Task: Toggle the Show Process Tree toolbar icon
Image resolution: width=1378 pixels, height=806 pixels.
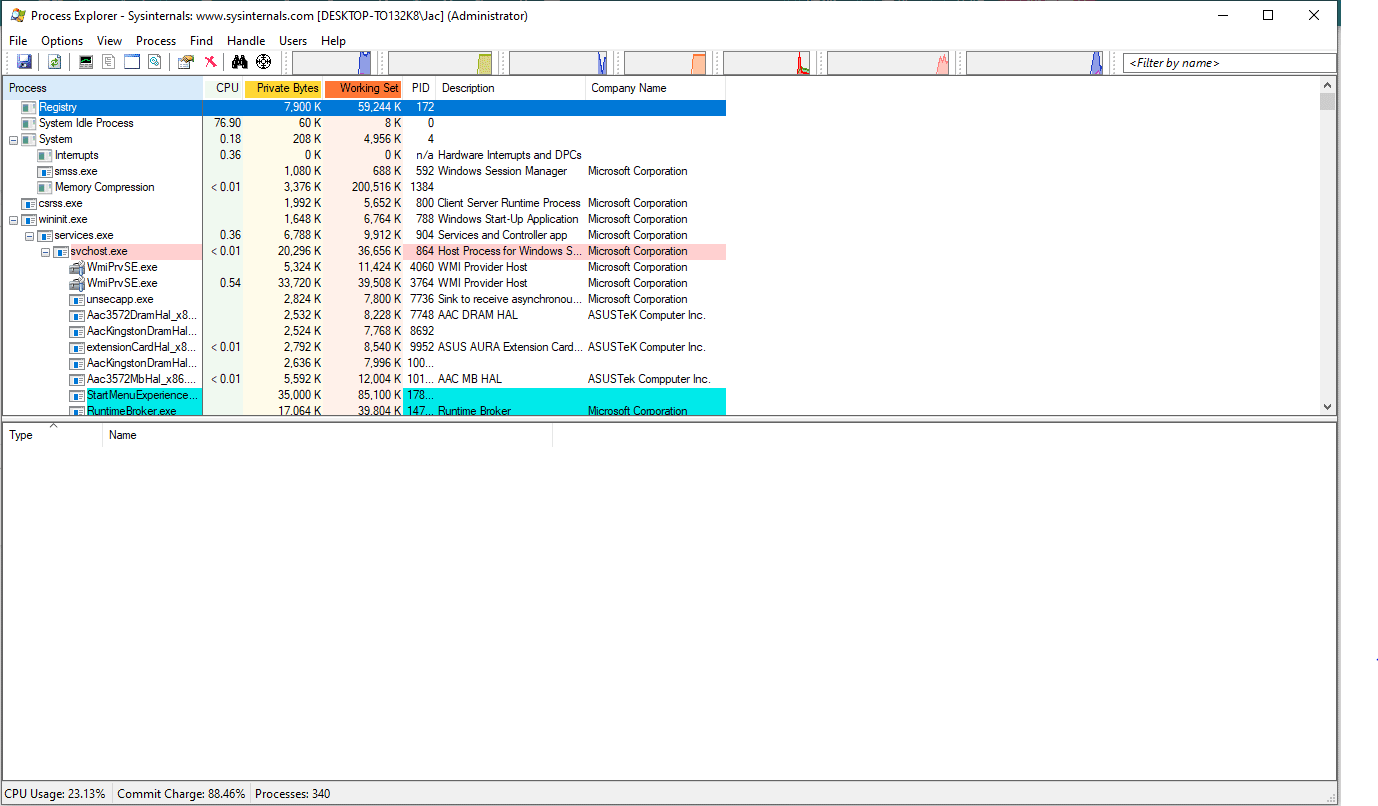Action: click(x=108, y=62)
